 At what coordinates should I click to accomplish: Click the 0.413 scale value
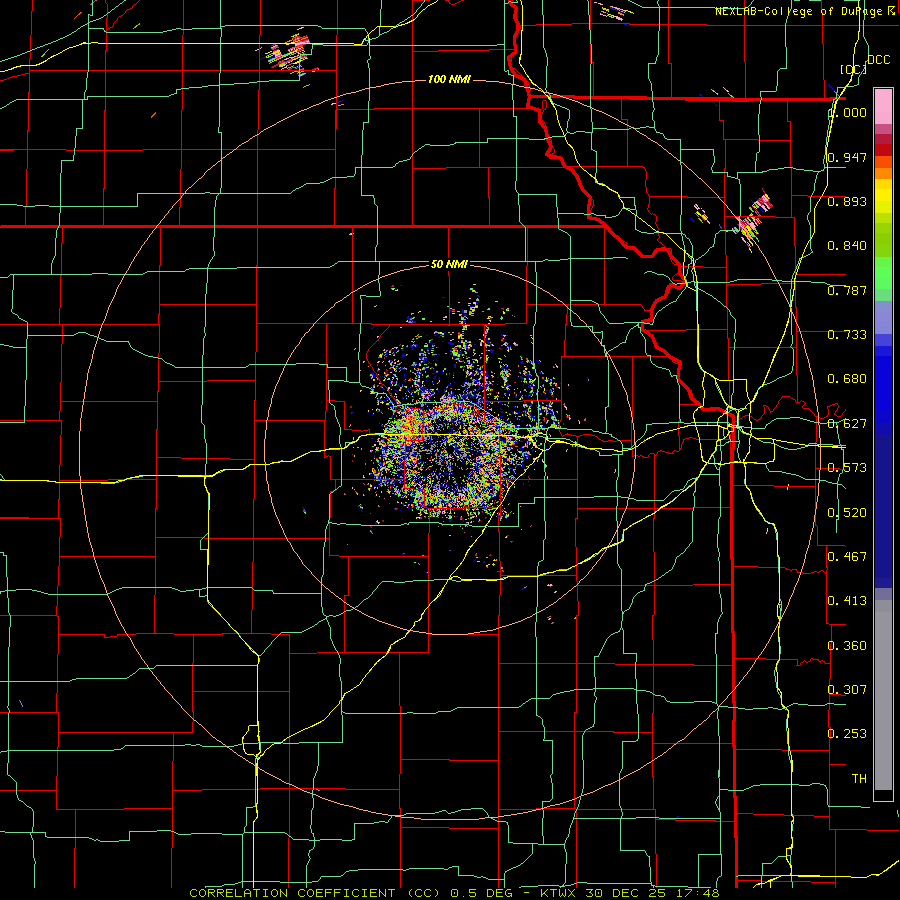pyautogui.click(x=847, y=600)
